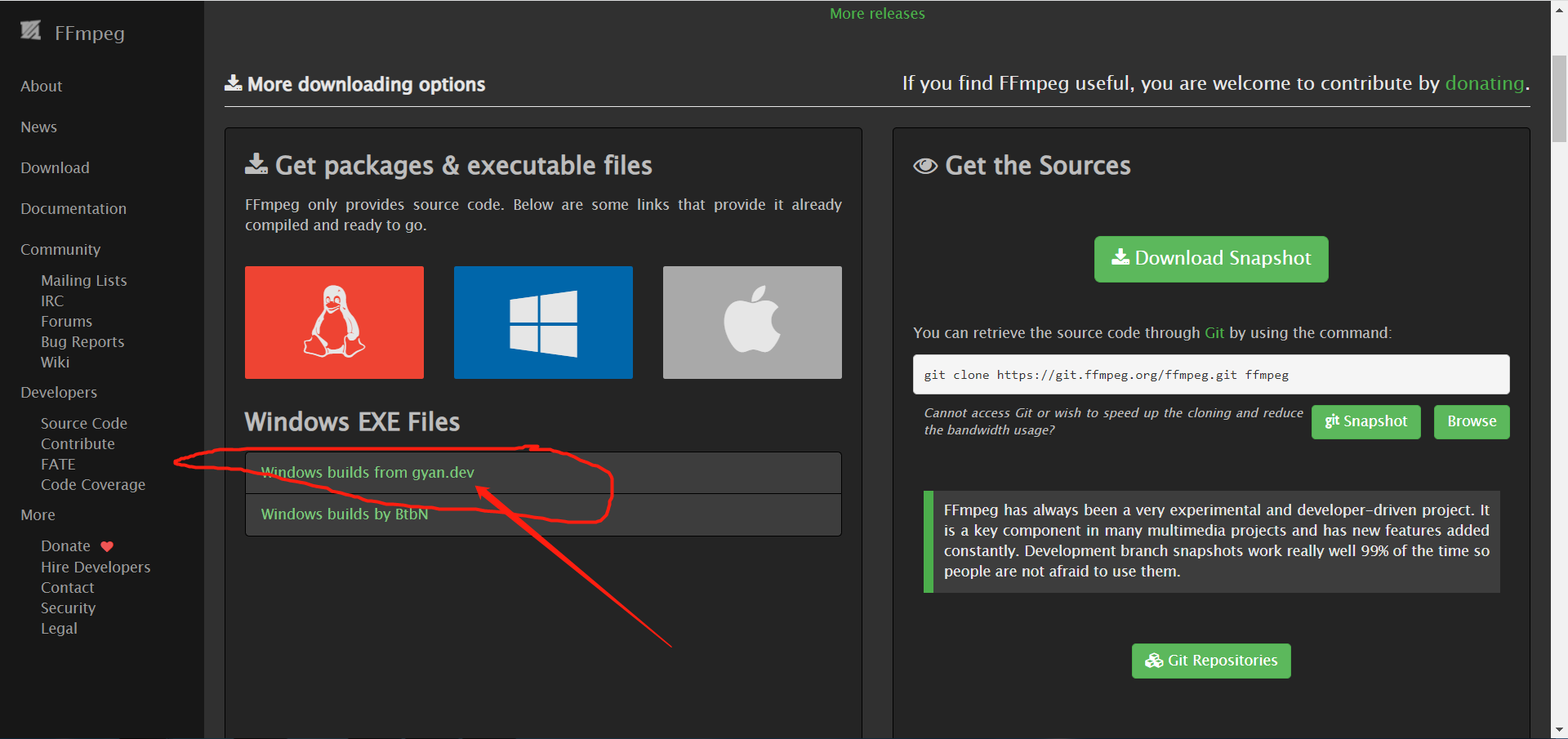Open Hire Developers link

pos(96,567)
